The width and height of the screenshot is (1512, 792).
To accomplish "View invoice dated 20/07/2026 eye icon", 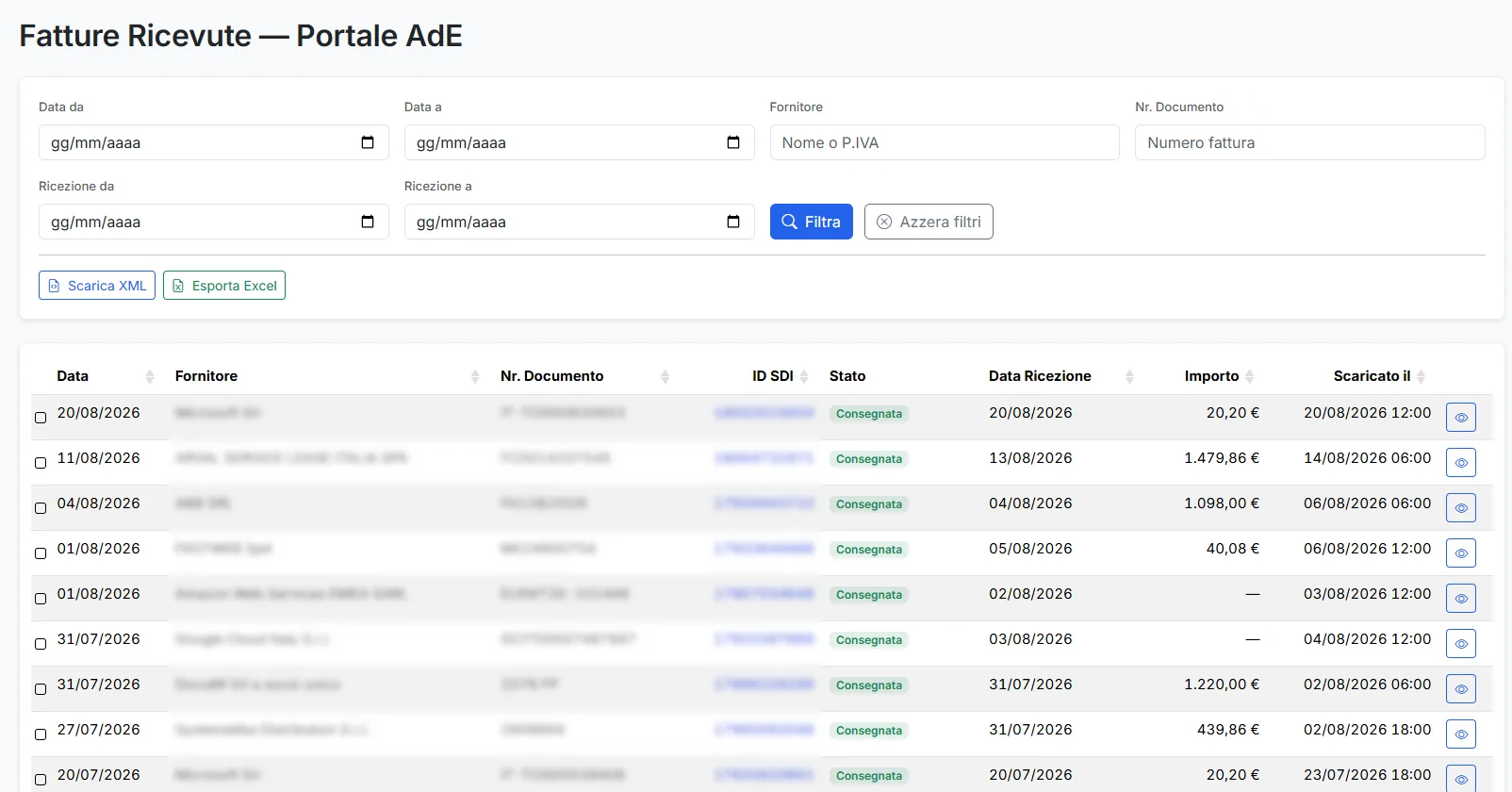I will 1461,779.
